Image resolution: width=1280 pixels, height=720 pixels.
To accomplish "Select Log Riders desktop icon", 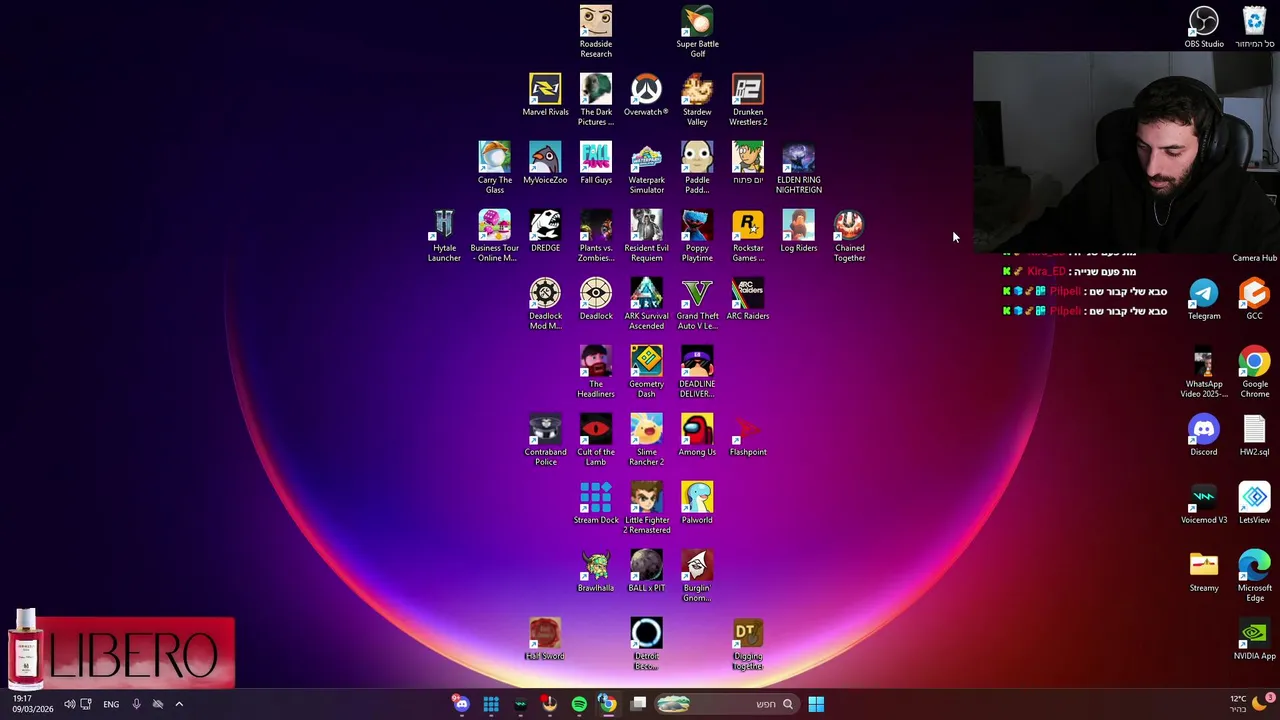I will (799, 231).
